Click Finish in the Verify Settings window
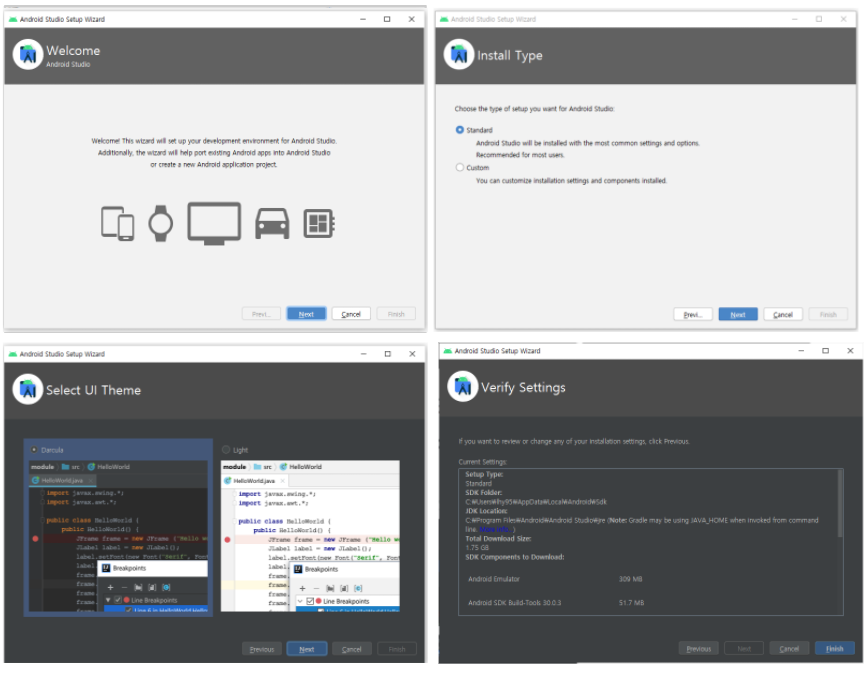The width and height of the screenshot is (868, 675). [x=834, y=648]
